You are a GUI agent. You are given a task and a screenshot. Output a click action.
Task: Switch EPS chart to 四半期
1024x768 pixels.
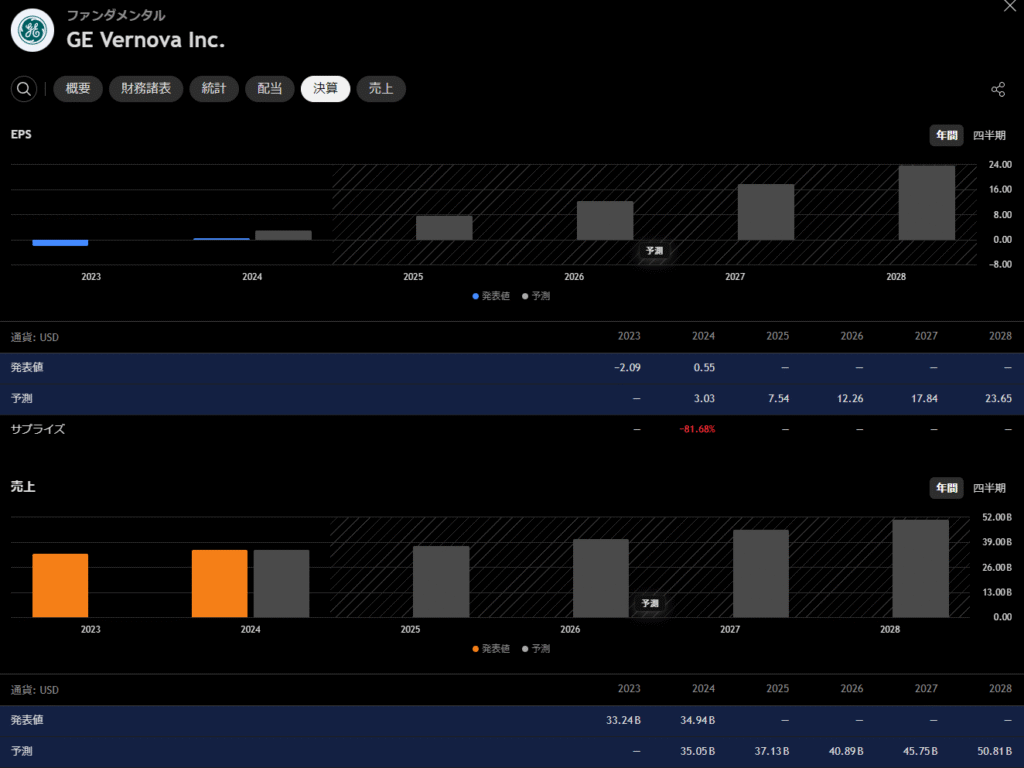click(989, 135)
